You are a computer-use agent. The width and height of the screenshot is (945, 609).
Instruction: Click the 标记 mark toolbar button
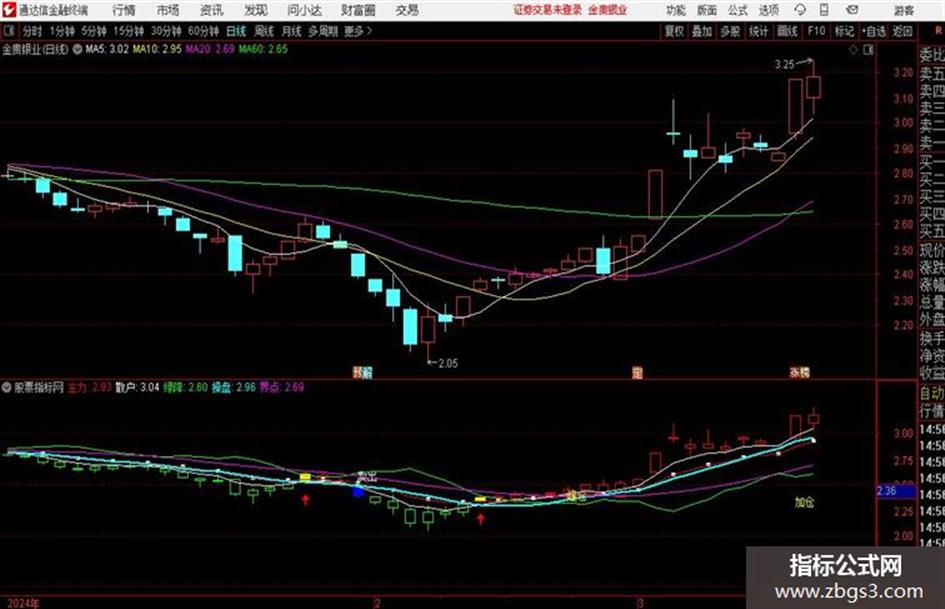point(844,31)
